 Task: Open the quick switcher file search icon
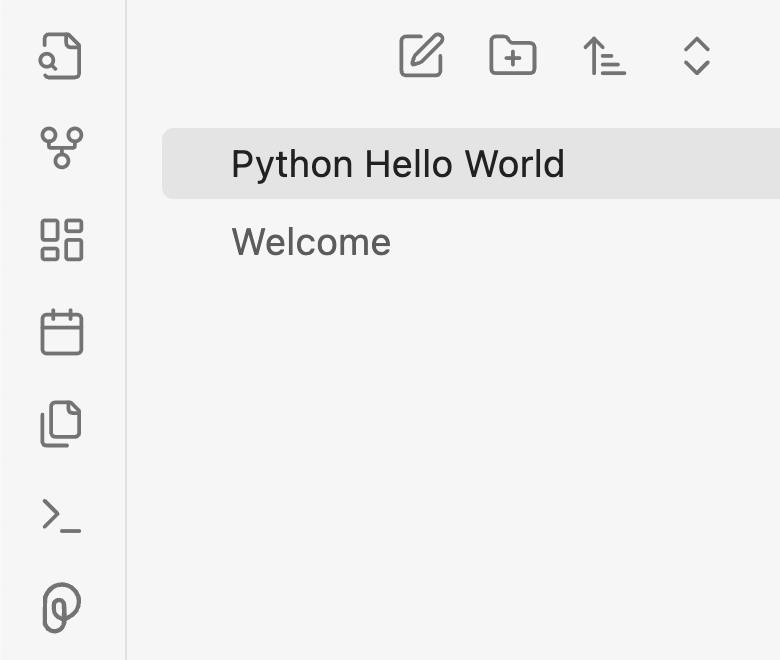[x=61, y=56]
